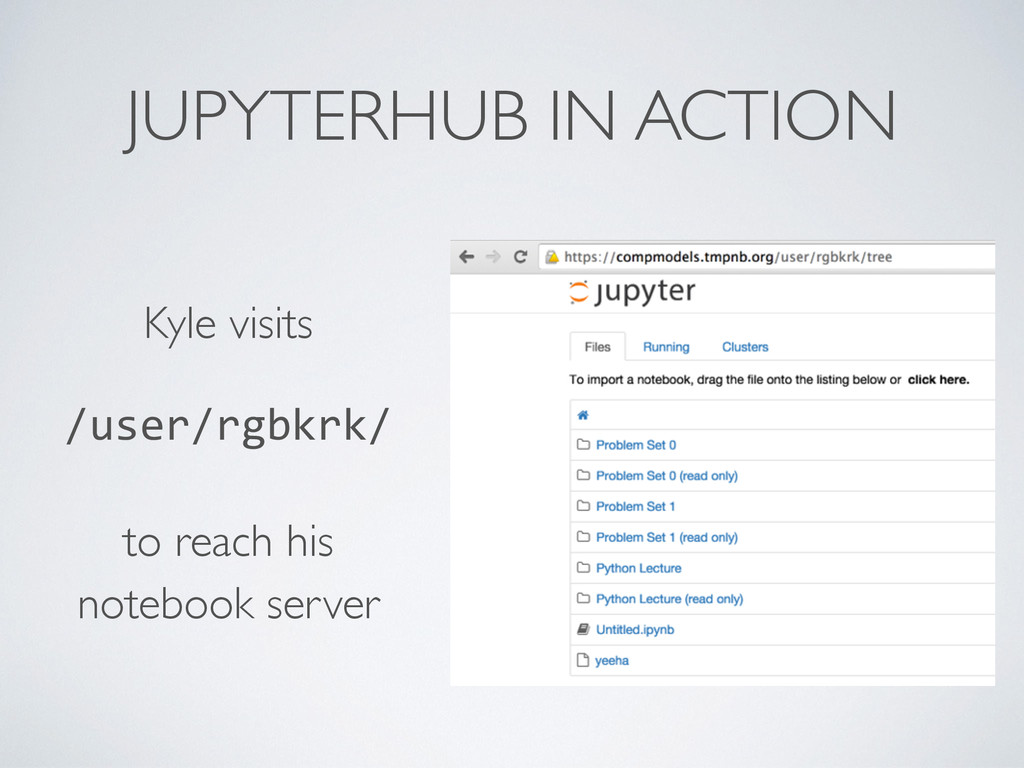The height and width of the screenshot is (768, 1024).
Task: Open the Problem Set 0 folder
Action: pyautogui.click(x=636, y=445)
